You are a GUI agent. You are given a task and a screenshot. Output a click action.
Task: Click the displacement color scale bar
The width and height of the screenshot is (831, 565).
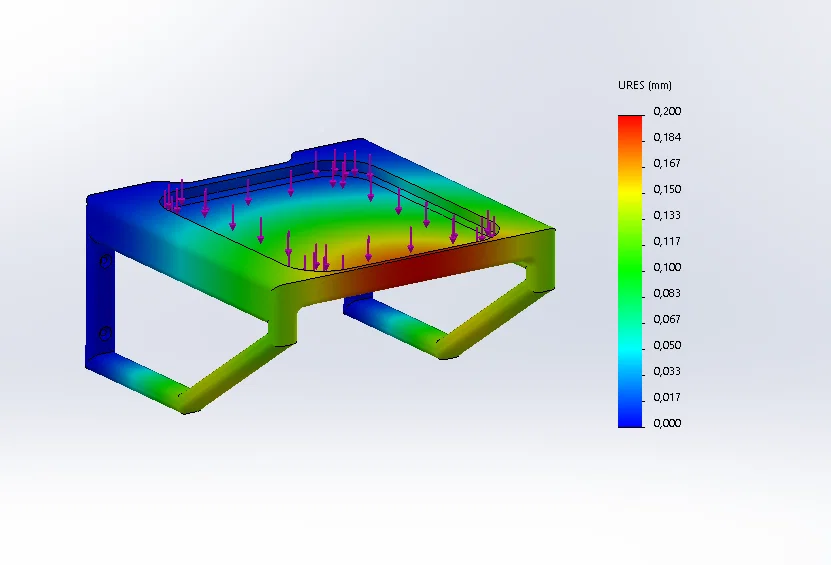[630, 271]
